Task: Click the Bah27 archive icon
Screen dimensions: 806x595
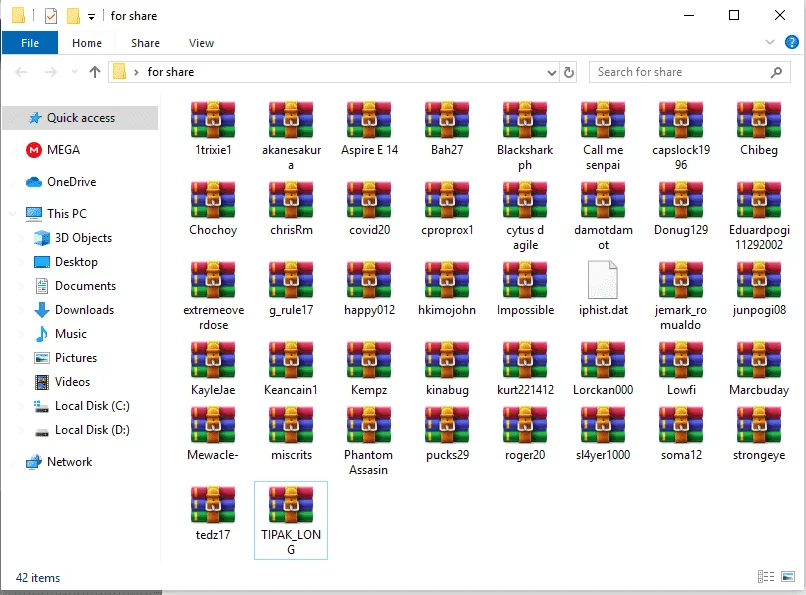Action: [x=447, y=121]
